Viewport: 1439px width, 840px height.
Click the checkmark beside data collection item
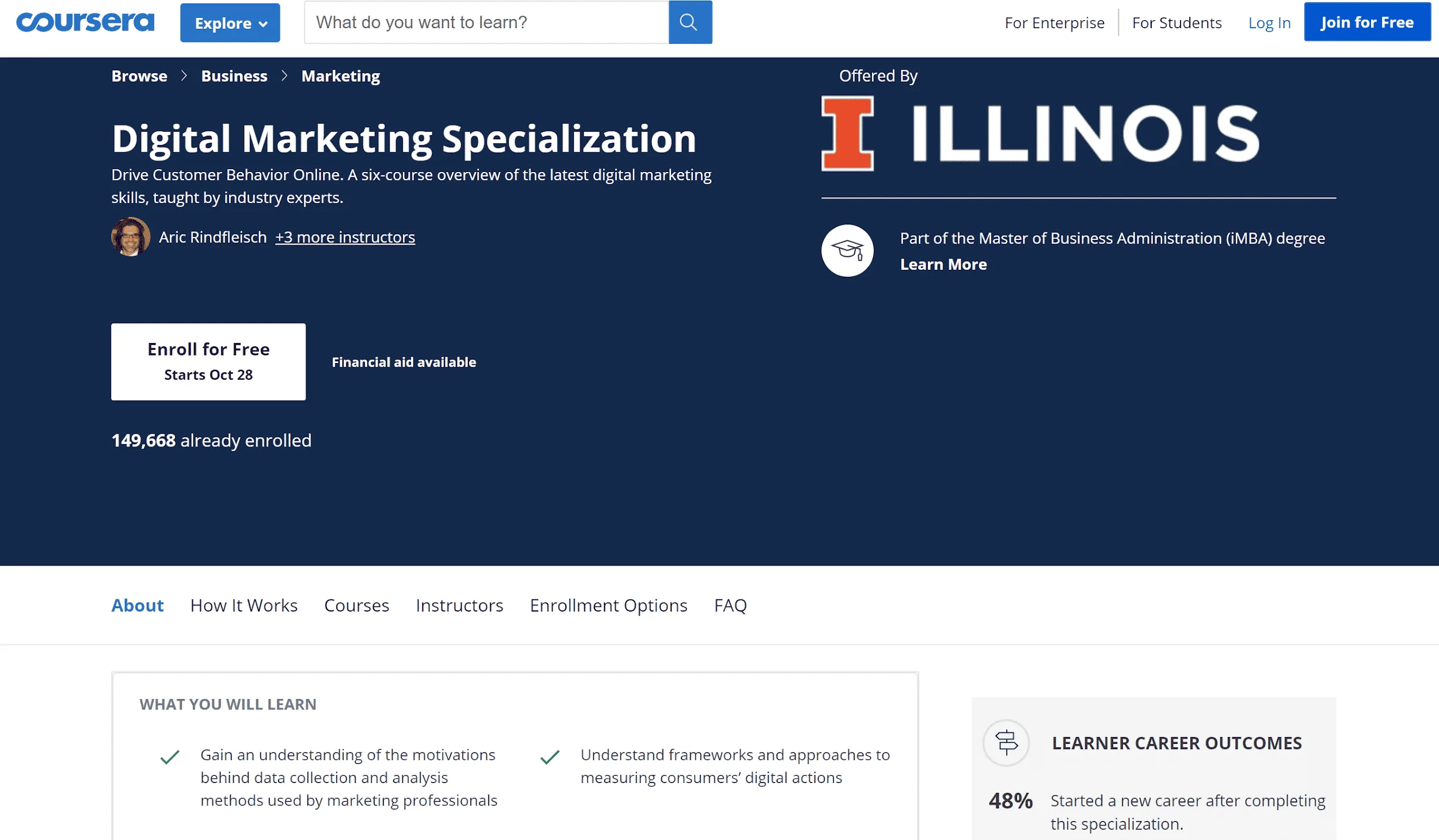coord(170,757)
